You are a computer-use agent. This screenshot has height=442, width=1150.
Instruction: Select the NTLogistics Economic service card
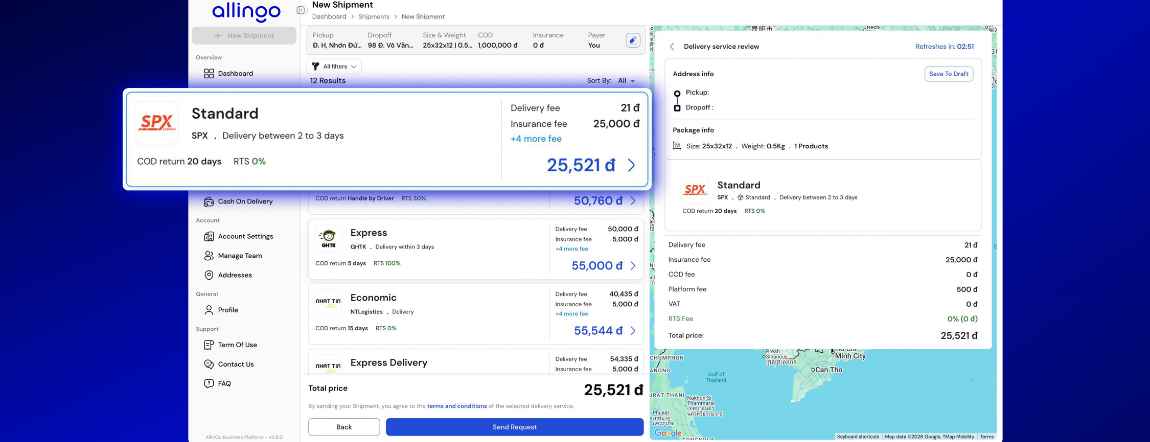476,314
